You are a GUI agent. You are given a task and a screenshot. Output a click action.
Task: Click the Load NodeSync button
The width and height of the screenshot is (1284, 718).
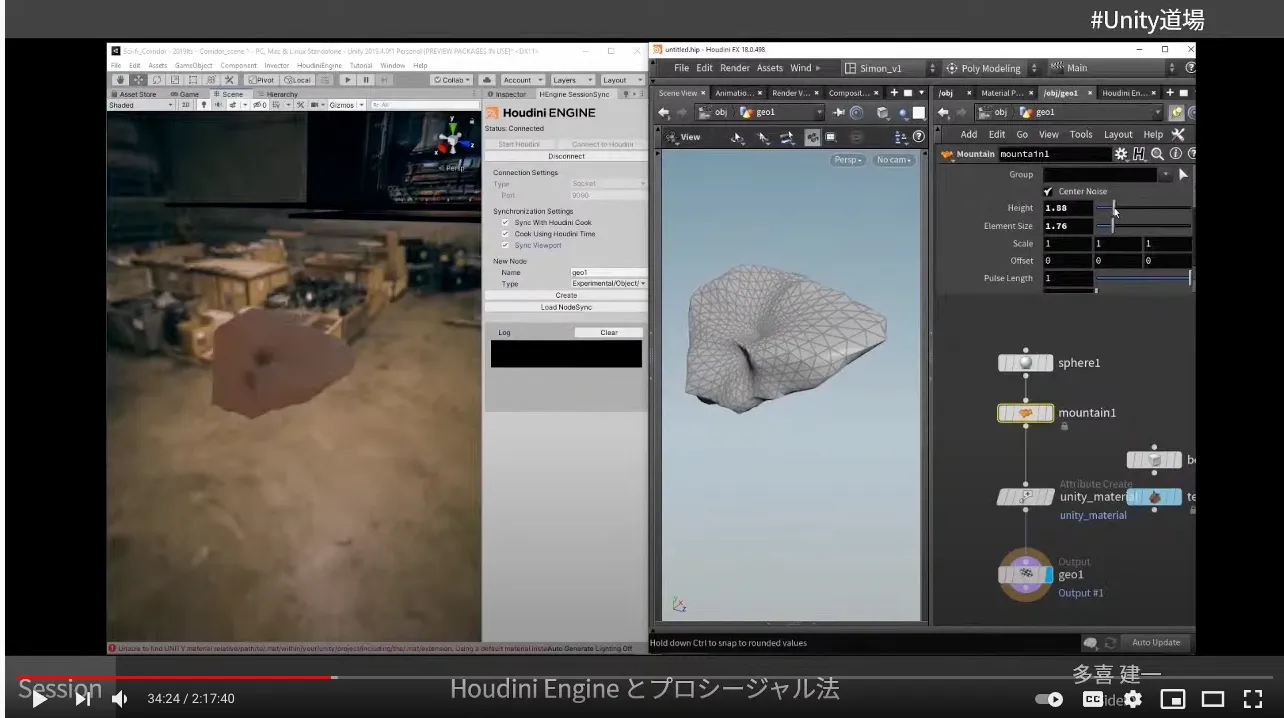[x=566, y=307]
